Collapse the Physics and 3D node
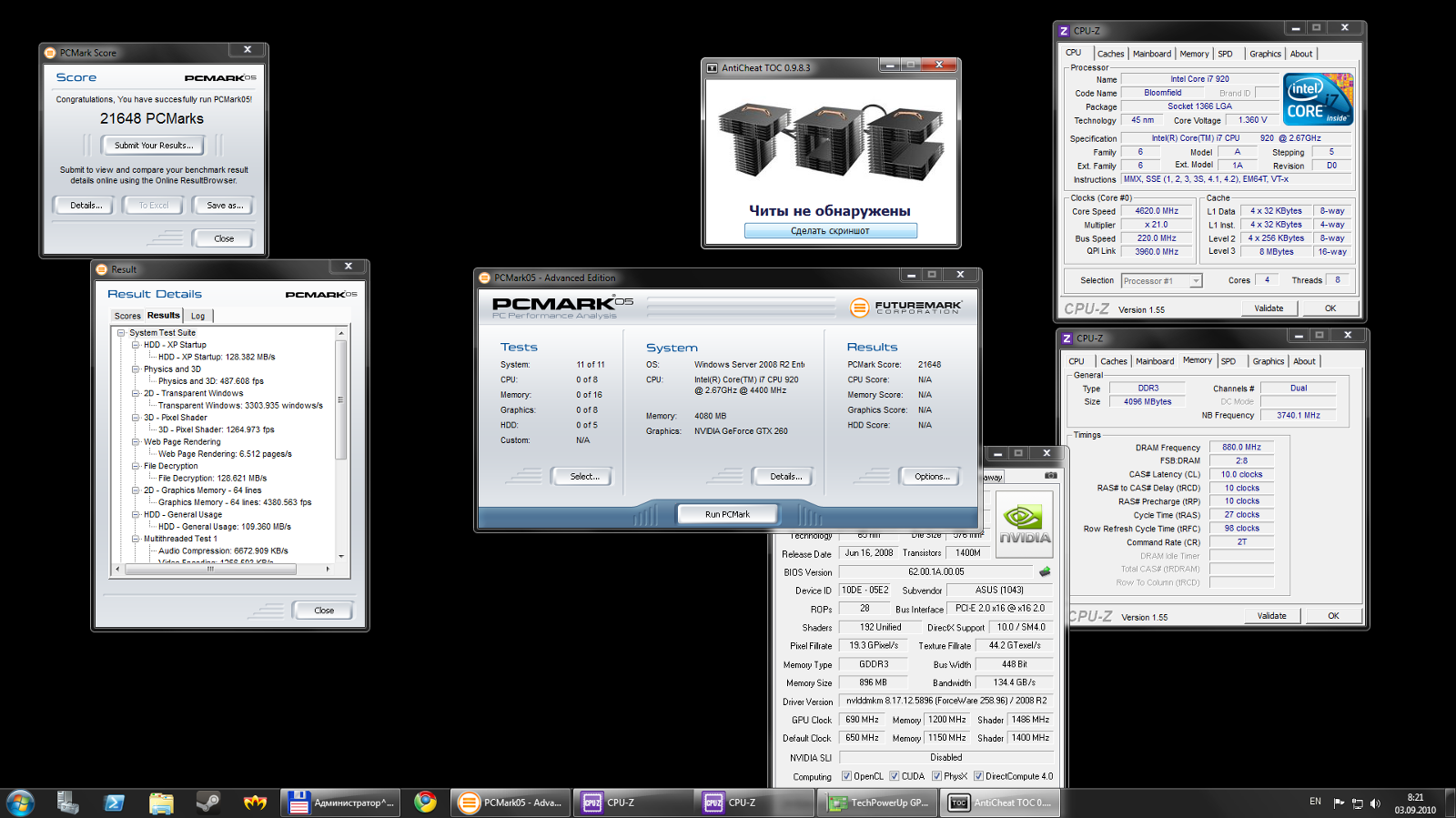 136,369
